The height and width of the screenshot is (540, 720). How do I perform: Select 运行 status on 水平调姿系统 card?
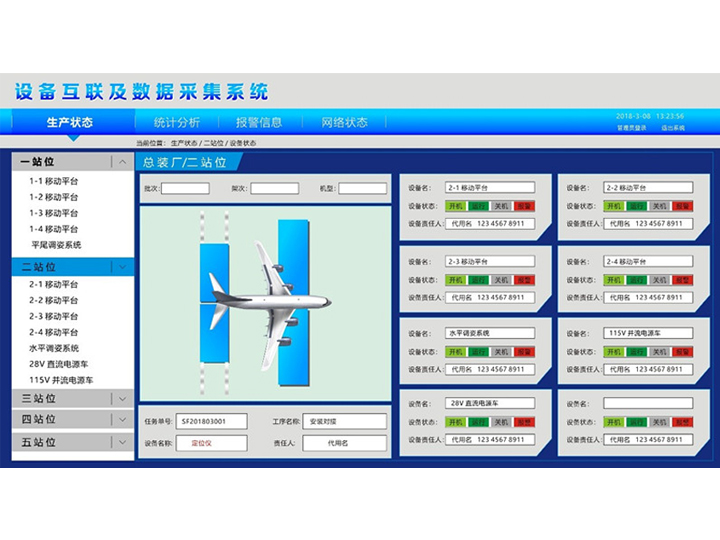tap(479, 352)
